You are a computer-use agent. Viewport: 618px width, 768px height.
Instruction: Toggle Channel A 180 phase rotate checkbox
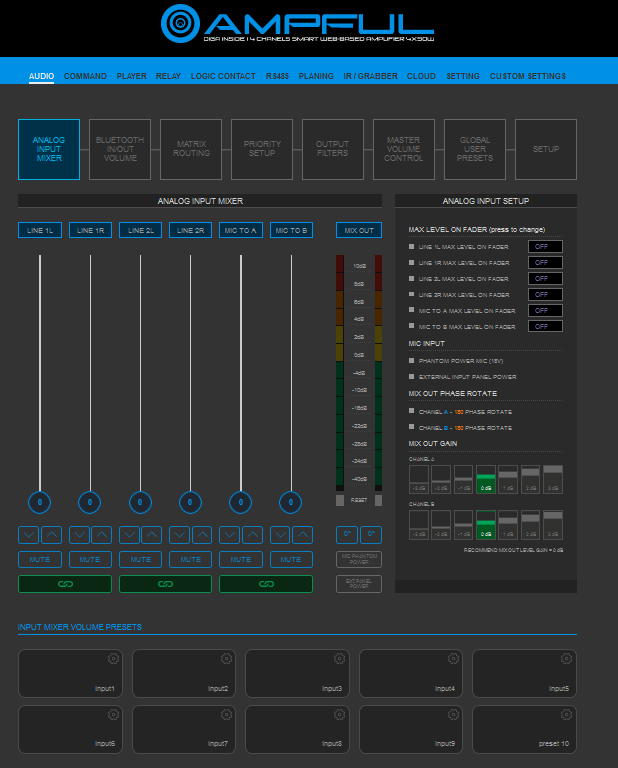click(x=412, y=411)
